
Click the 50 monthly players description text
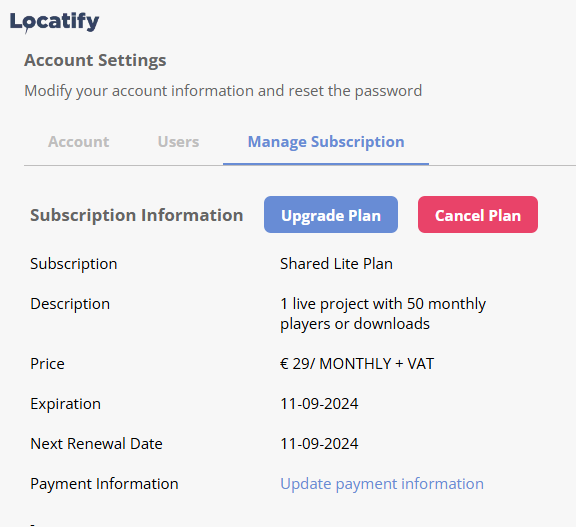pyautogui.click(x=383, y=314)
